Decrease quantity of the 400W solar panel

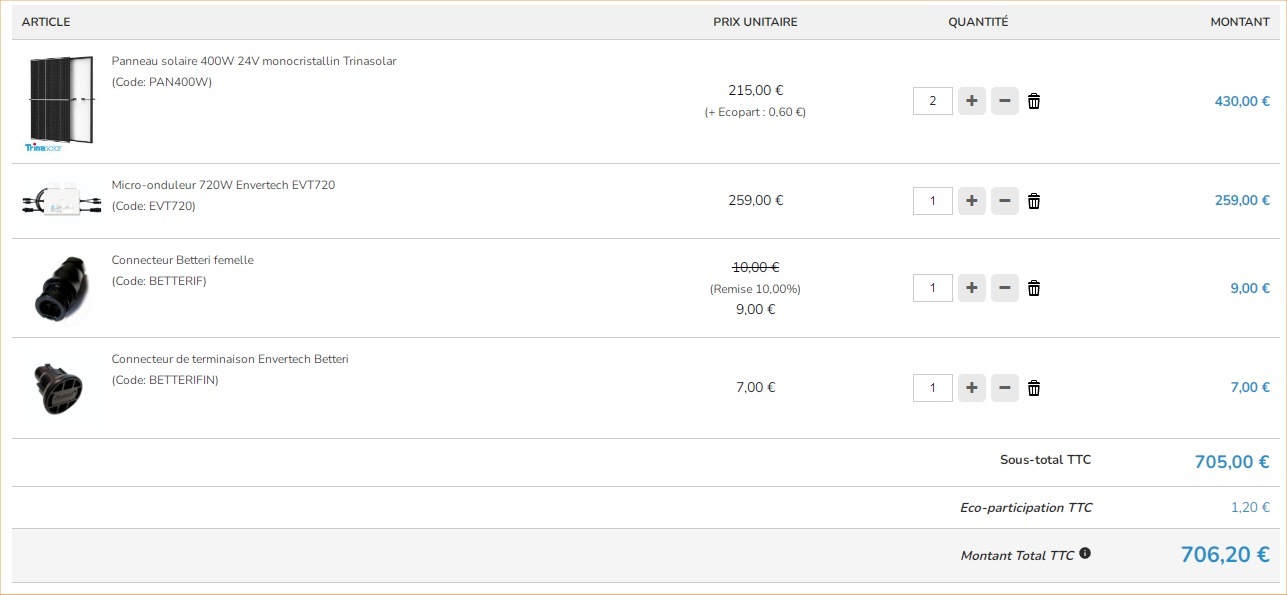1004,101
